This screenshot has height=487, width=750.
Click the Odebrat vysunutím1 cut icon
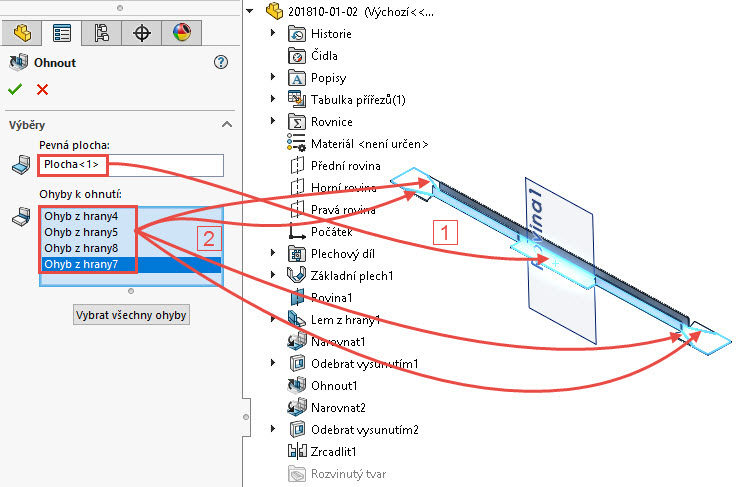tap(298, 364)
